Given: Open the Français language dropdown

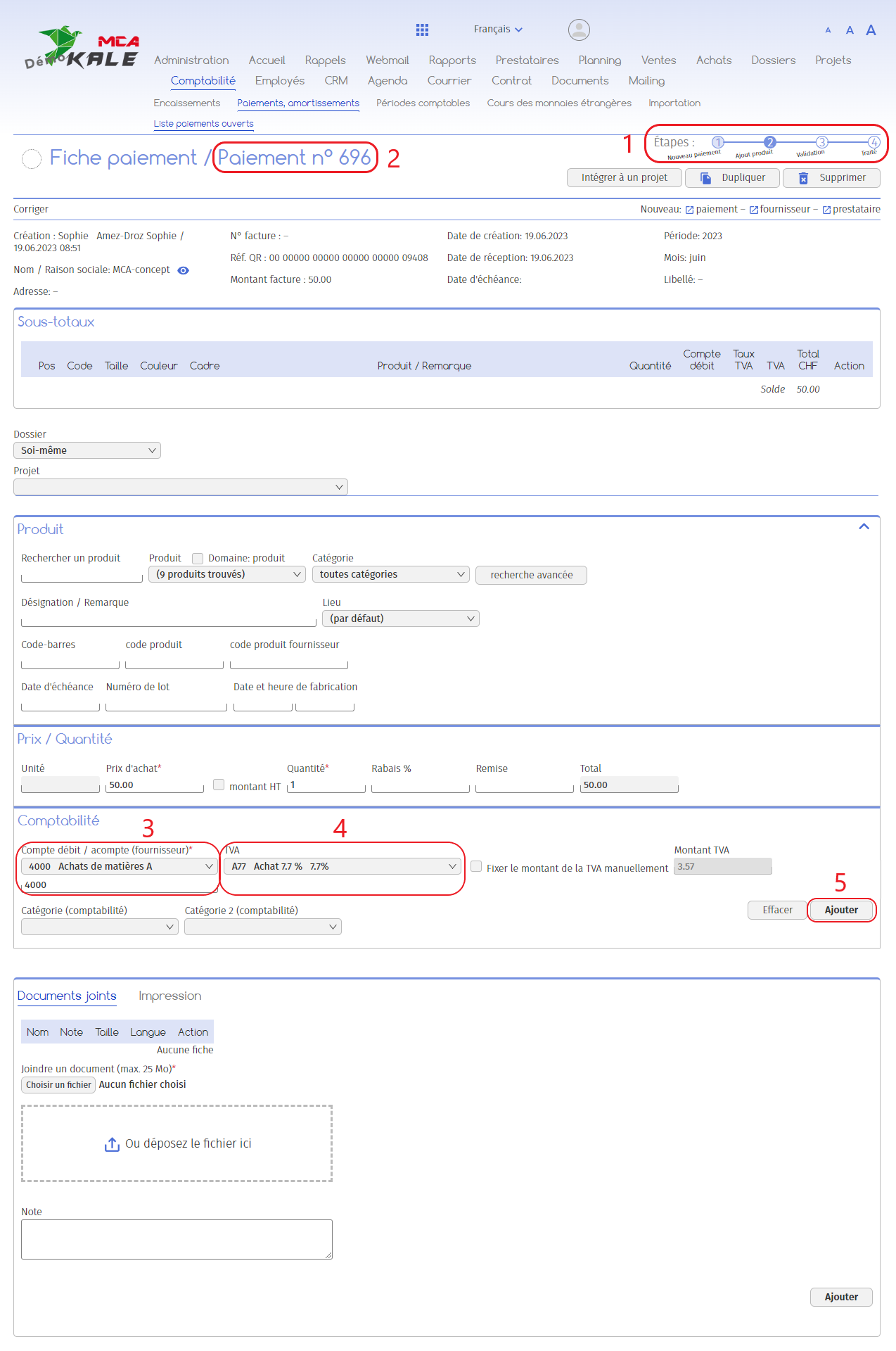Looking at the screenshot, I should click(498, 30).
